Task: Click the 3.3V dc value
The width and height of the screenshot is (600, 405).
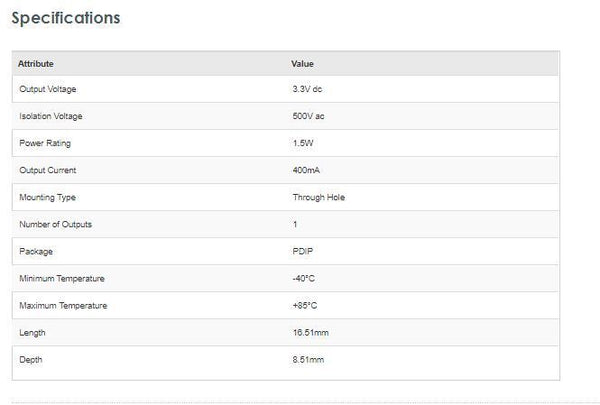Action: coord(306,89)
